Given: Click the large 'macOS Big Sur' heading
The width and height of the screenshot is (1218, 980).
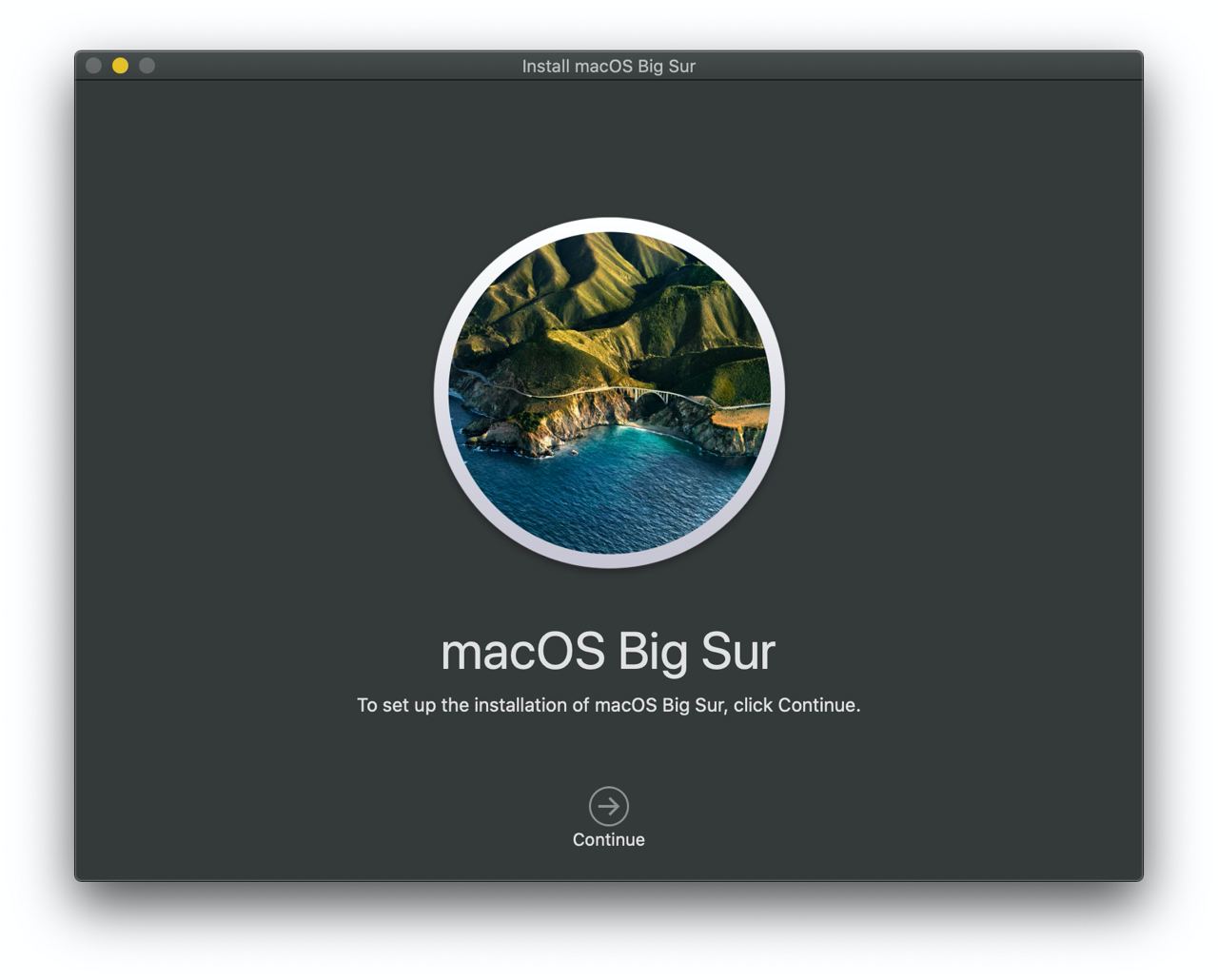Looking at the screenshot, I should (609, 652).
